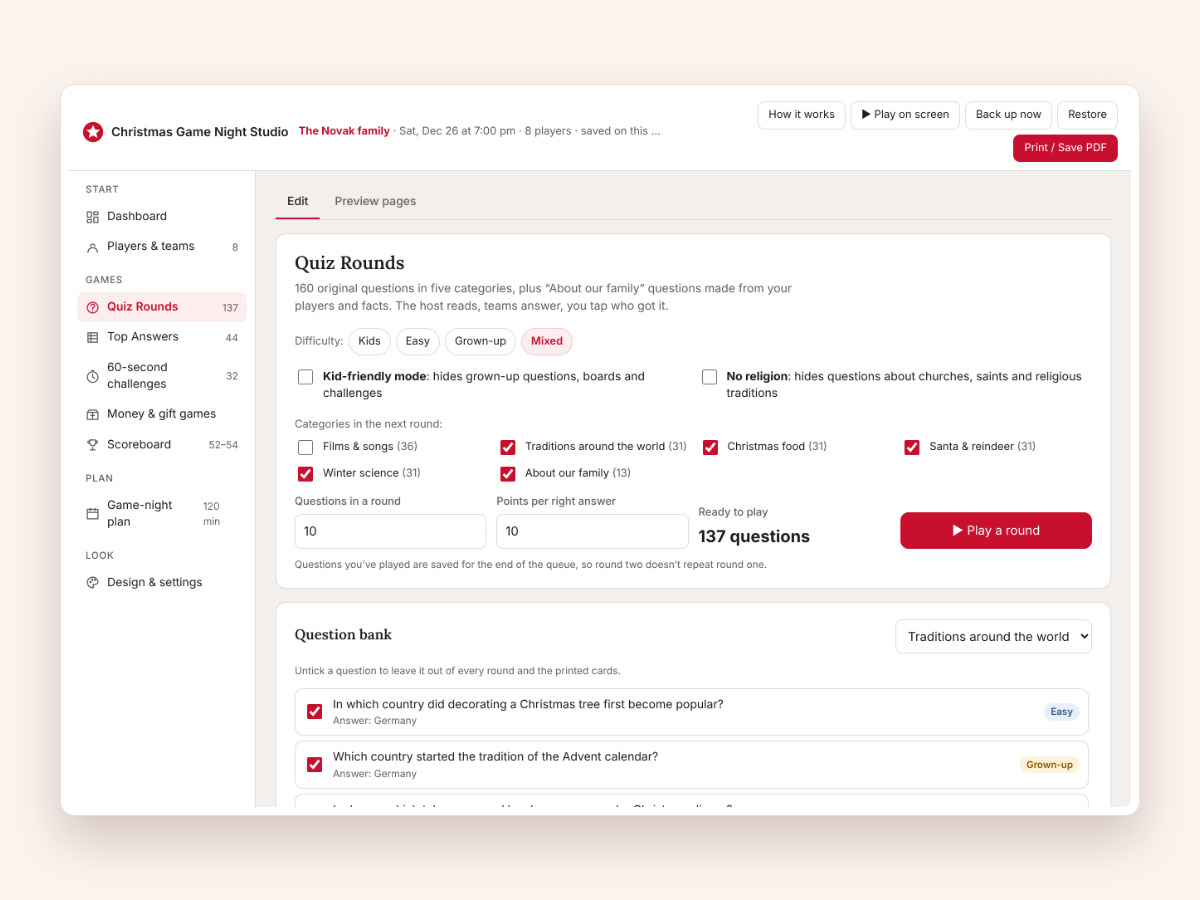Click the Design & settings palette icon

click(93, 583)
